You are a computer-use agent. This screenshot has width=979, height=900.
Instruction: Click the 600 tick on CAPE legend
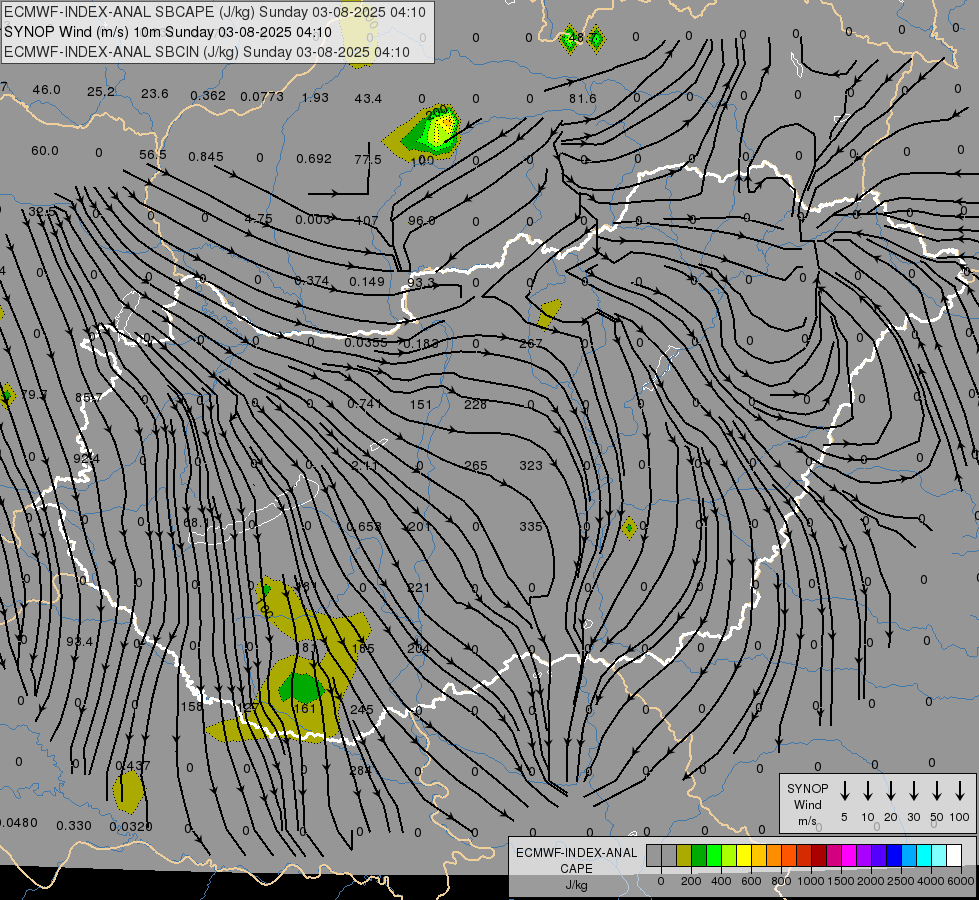tap(750, 881)
